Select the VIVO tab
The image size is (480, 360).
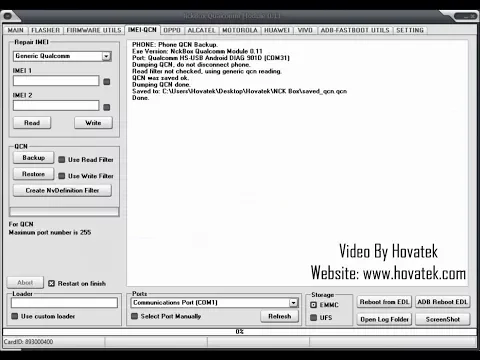click(305, 30)
